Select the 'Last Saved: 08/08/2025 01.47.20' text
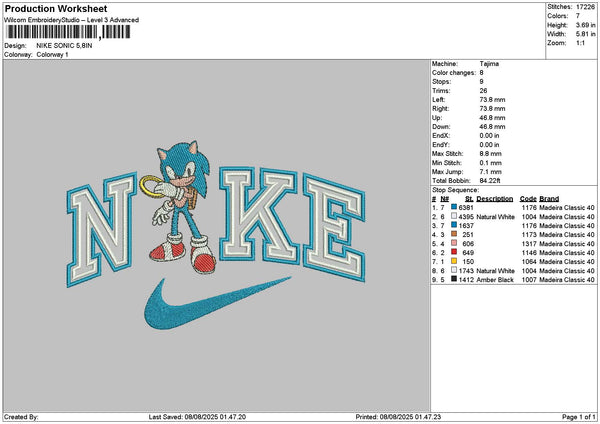This screenshot has width=600, height=424. (x=197, y=417)
